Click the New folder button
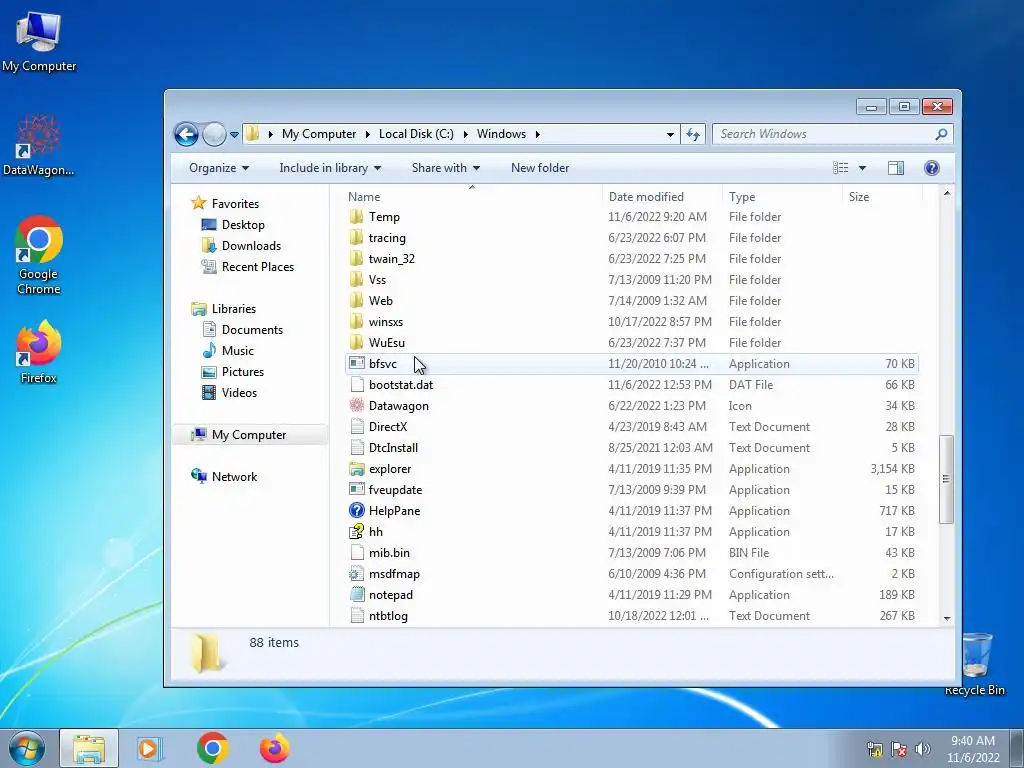The width and height of the screenshot is (1024, 768). [539, 168]
